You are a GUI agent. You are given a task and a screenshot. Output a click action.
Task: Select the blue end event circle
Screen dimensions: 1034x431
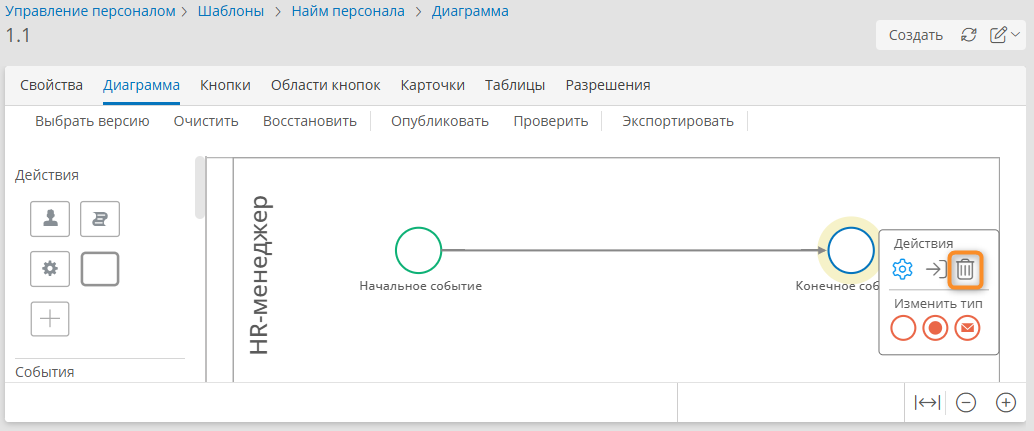coord(851,250)
